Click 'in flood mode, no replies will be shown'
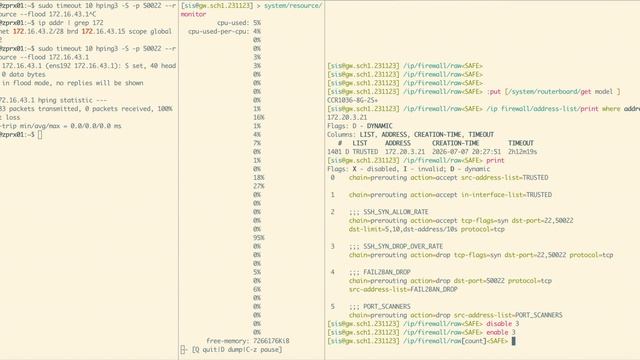 coord(72,83)
